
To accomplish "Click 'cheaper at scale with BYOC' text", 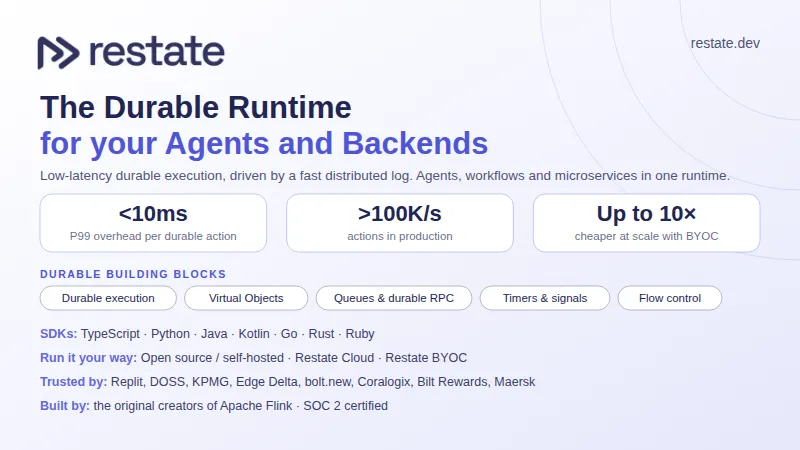I will pos(646,236).
